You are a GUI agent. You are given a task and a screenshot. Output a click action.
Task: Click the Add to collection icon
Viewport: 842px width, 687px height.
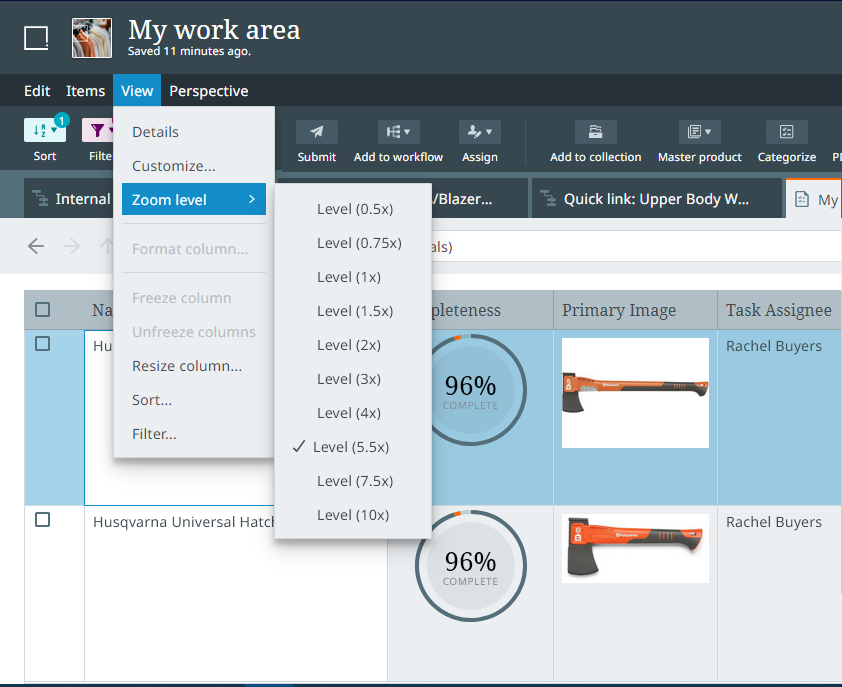point(595,132)
